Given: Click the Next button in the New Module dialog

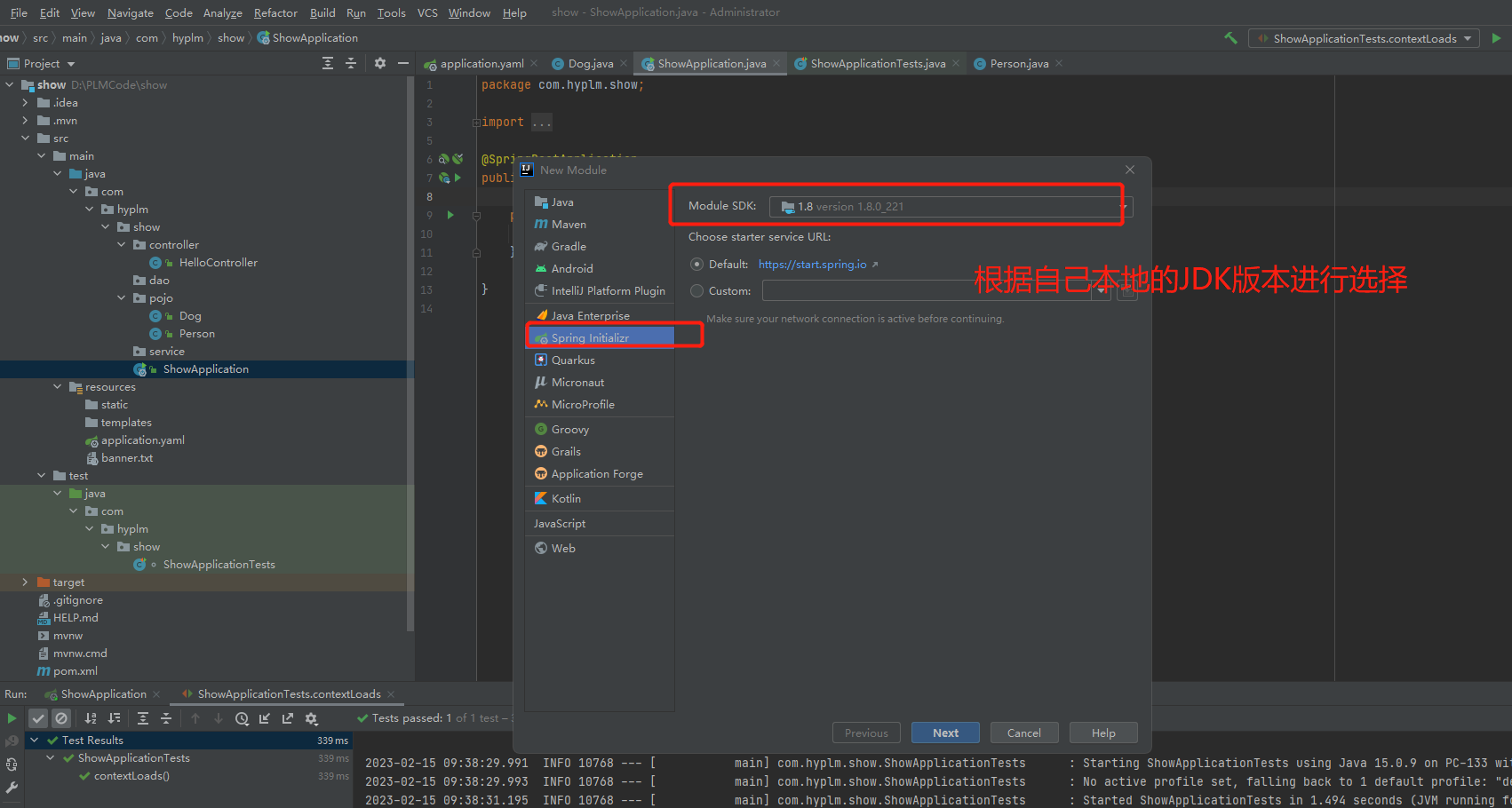Looking at the screenshot, I should (x=944, y=732).
